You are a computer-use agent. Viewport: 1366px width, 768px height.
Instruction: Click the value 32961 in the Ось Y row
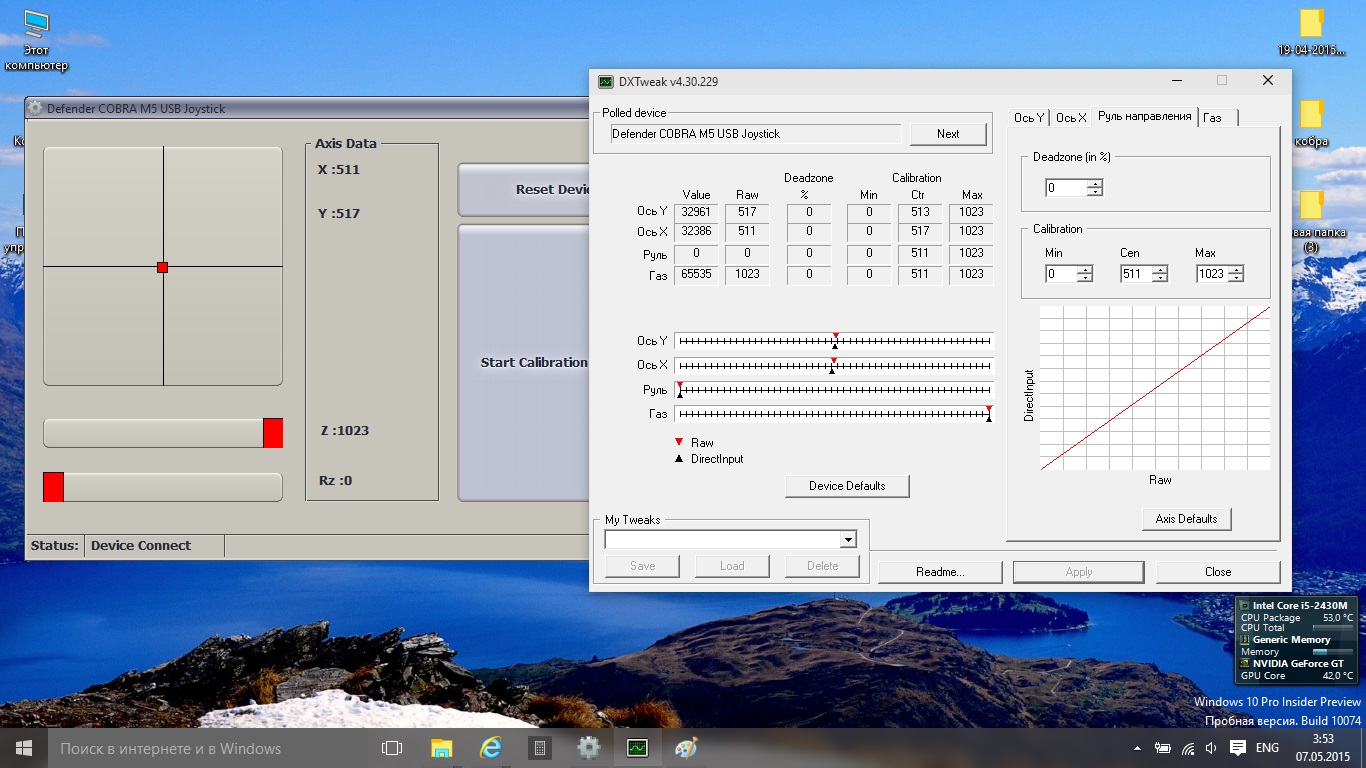point(696,212)
